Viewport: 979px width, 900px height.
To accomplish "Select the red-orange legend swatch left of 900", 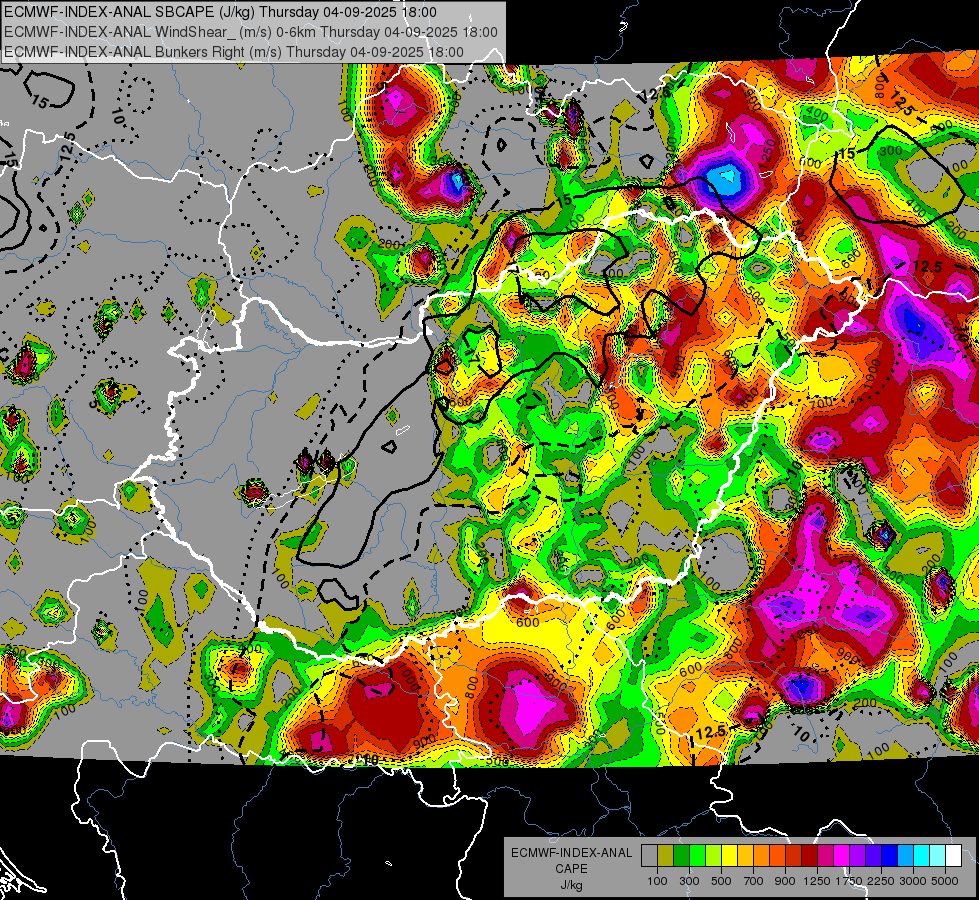I will pyautogui.click(x=777, y=855).
